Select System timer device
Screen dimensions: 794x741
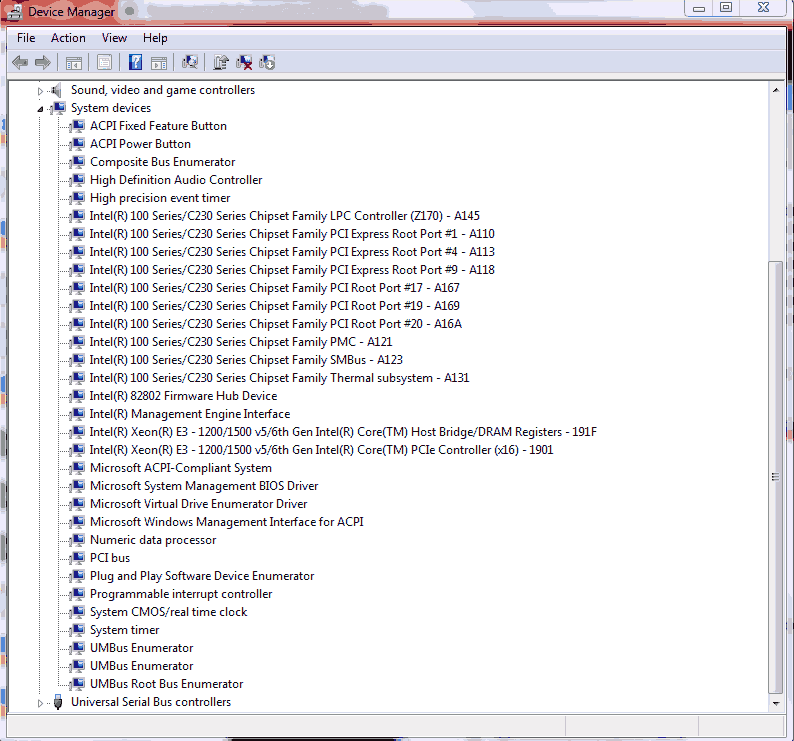(124, 630)
